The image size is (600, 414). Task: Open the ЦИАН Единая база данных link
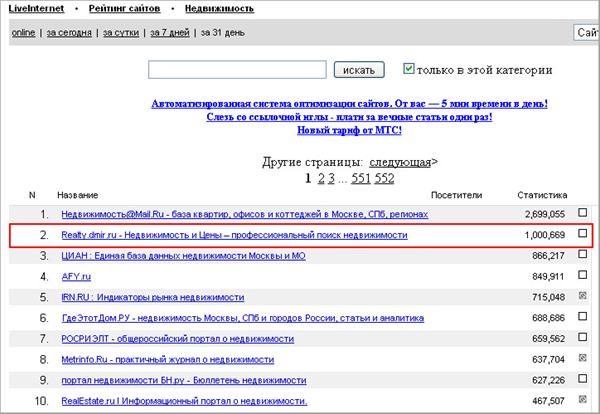(x=183, y=256)
